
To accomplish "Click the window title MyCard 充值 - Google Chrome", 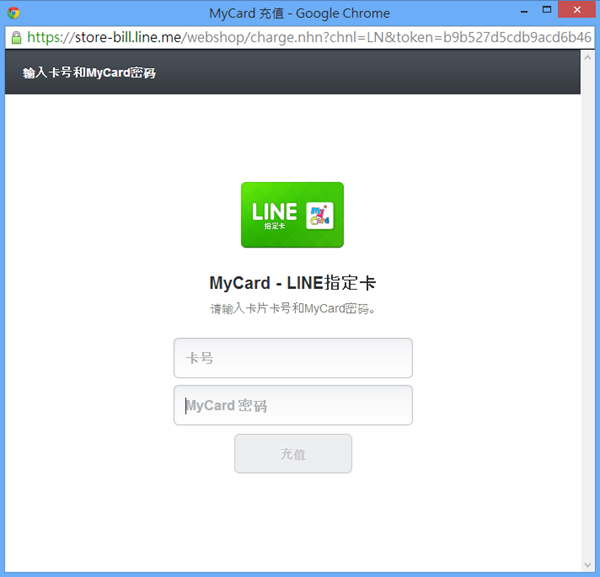I will pyautogui.click(x=300, y=13).
